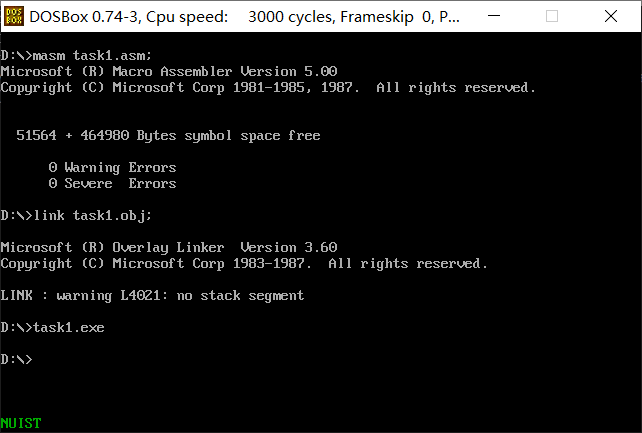The width and height of the screenshot is (642, 433).
Task: Click the DOSBox icon in title bar
Action: 14,16
